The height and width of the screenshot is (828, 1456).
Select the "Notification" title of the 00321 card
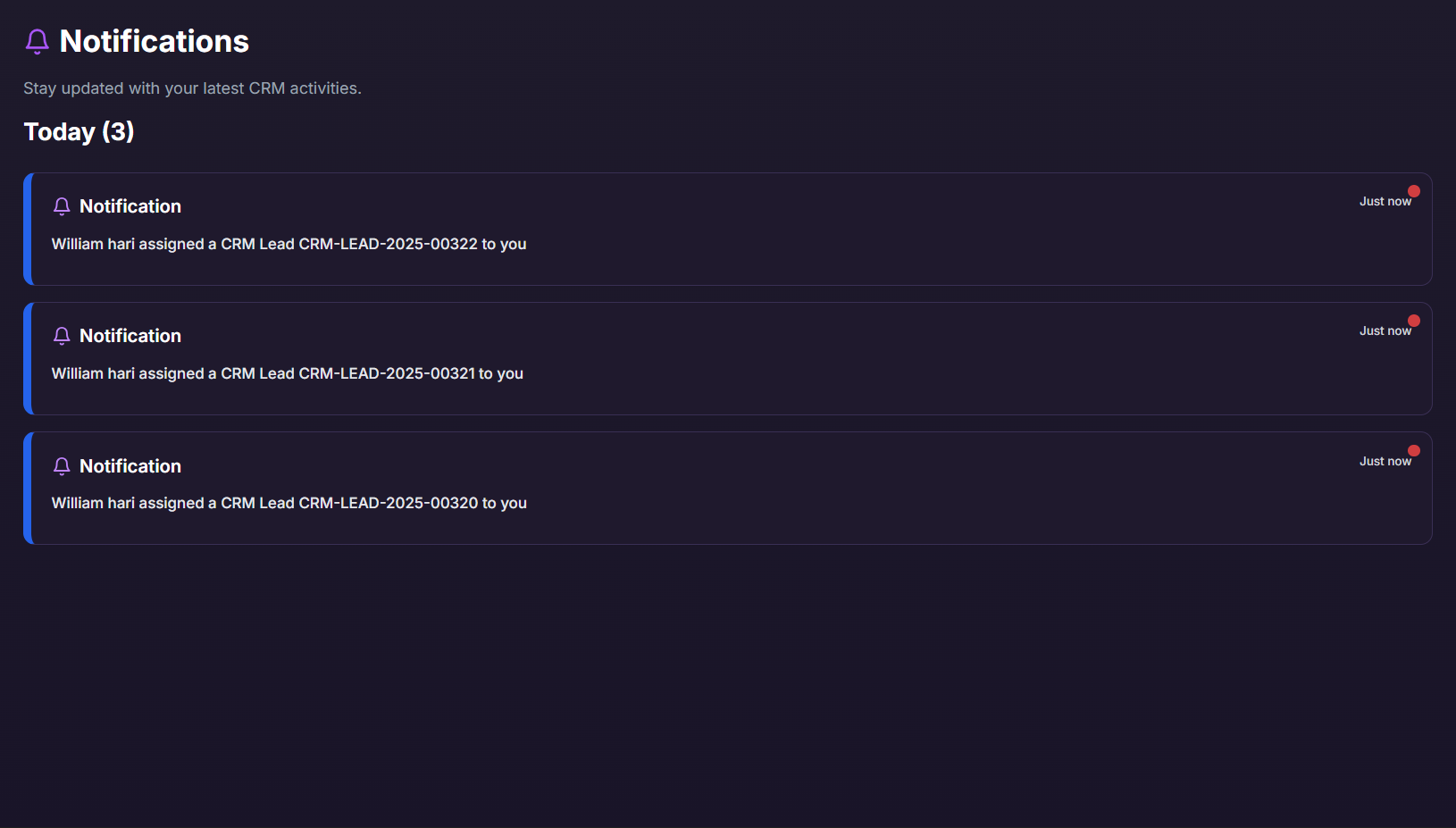130,336
